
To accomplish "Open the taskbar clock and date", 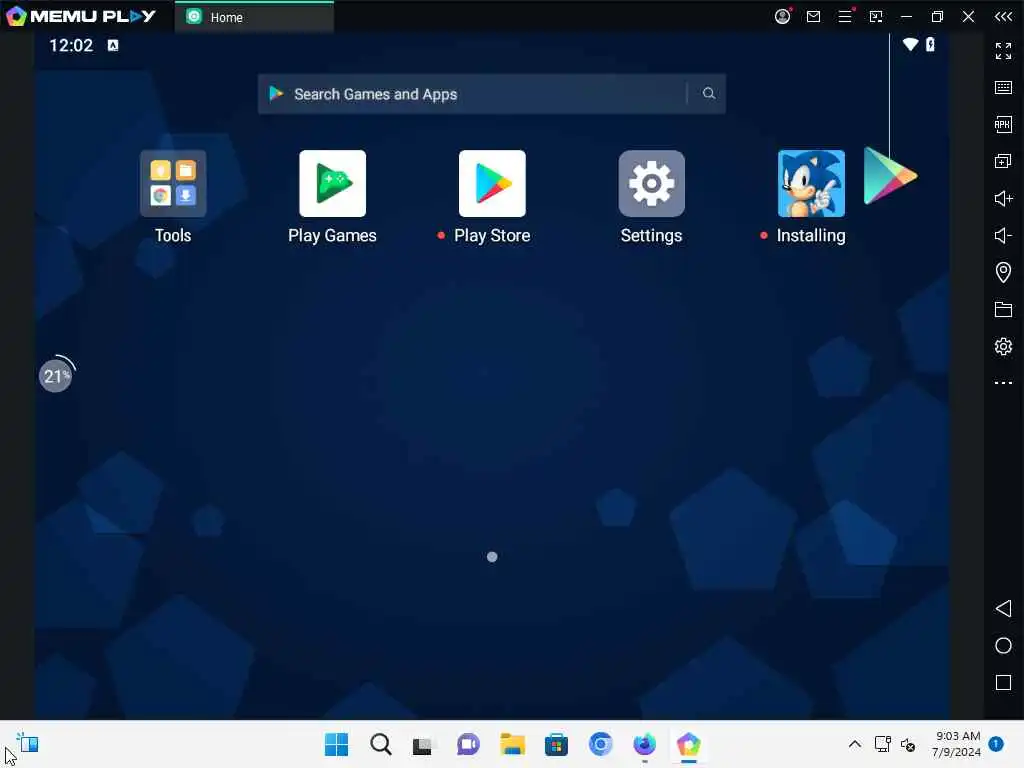I will tap(956, 744).
